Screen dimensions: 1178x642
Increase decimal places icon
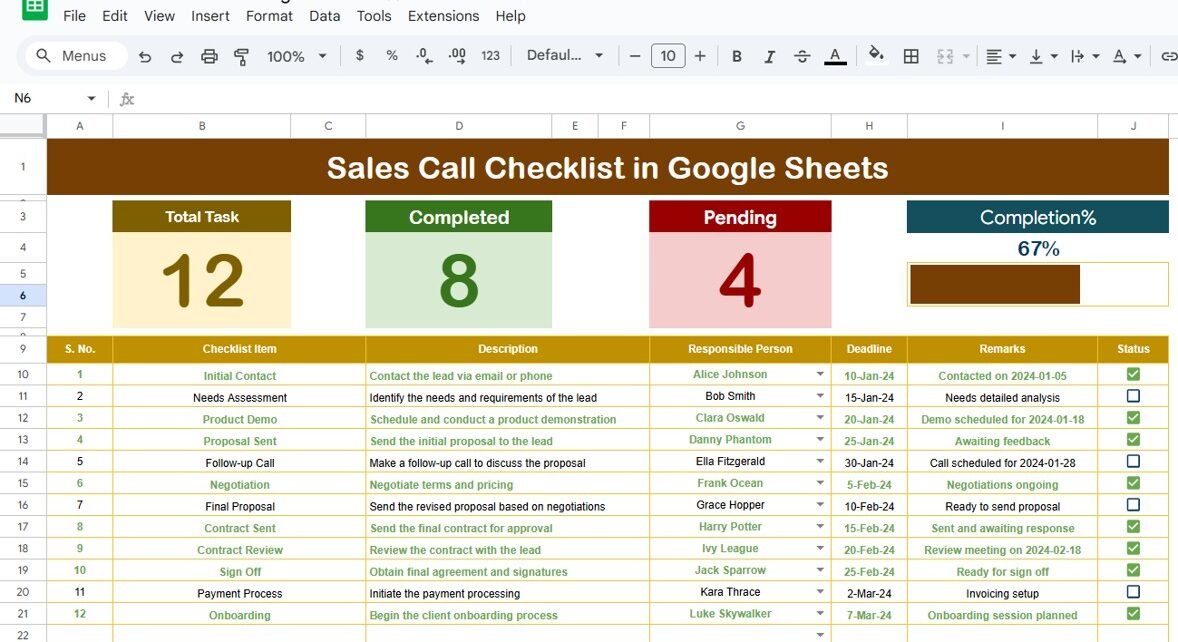(x=457, y=56)
